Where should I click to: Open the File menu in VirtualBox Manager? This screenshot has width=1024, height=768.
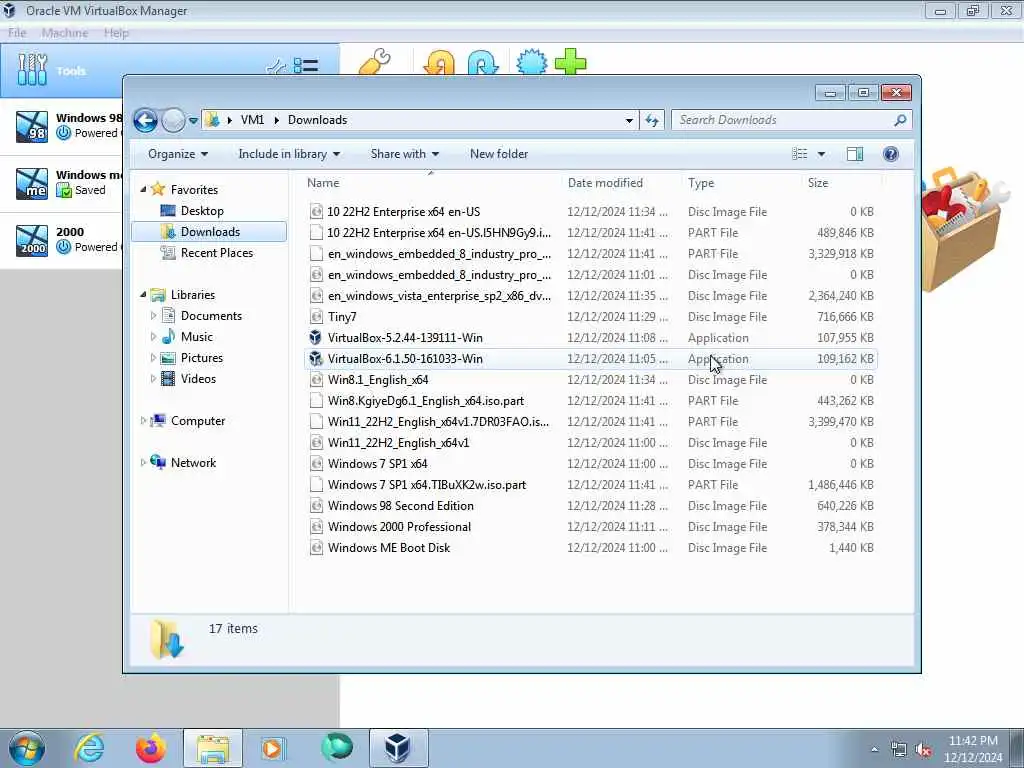point(17,33)
